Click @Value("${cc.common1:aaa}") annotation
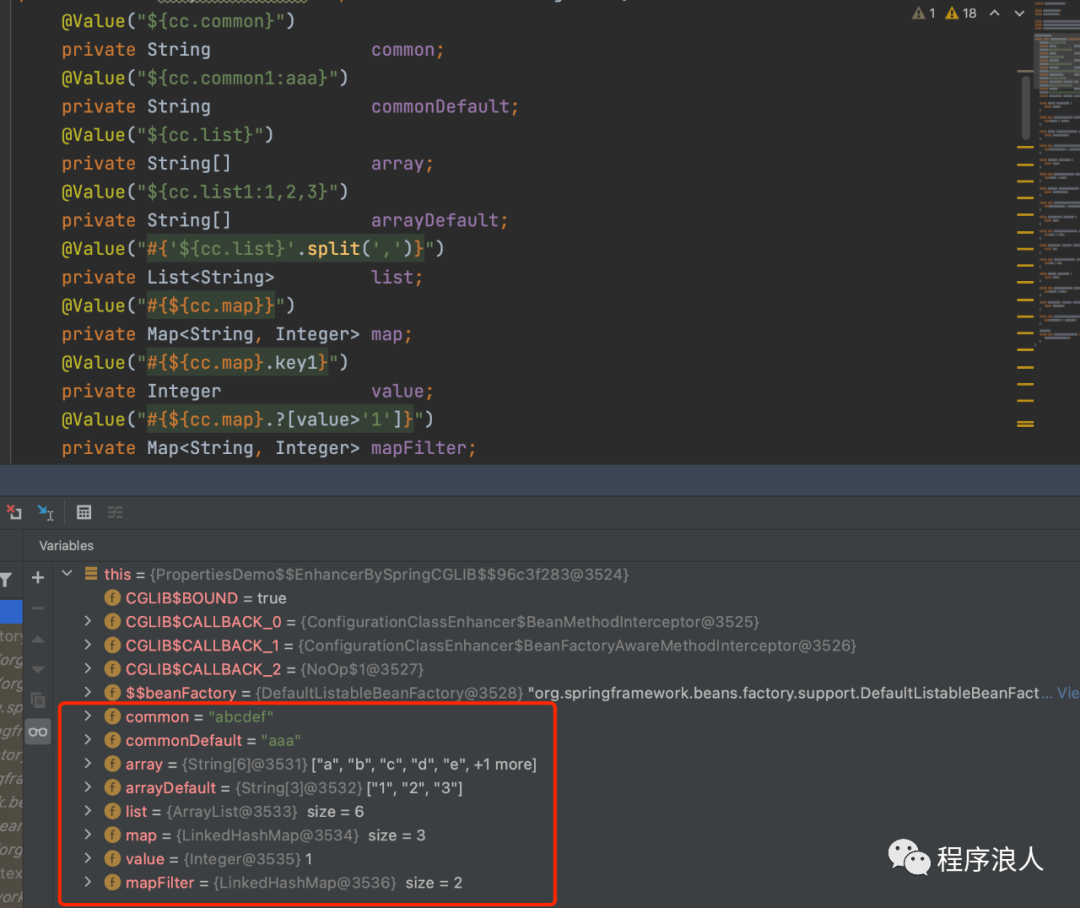The width and height of the screenshot is (1080, 908). coord(205,78)
